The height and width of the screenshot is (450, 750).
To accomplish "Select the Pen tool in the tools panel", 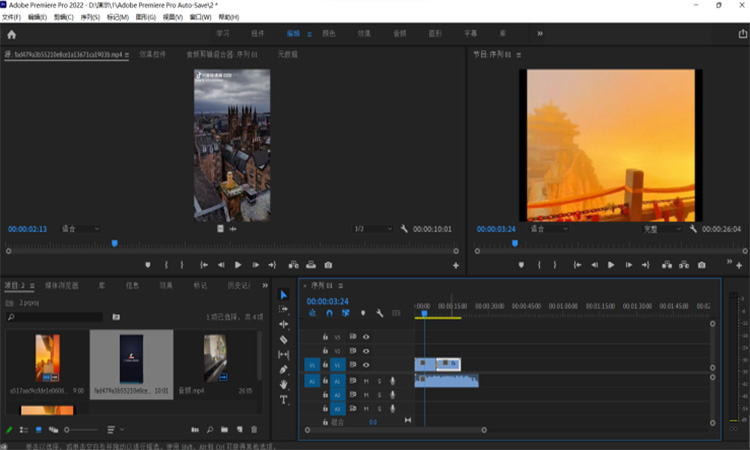I will 284,369.
